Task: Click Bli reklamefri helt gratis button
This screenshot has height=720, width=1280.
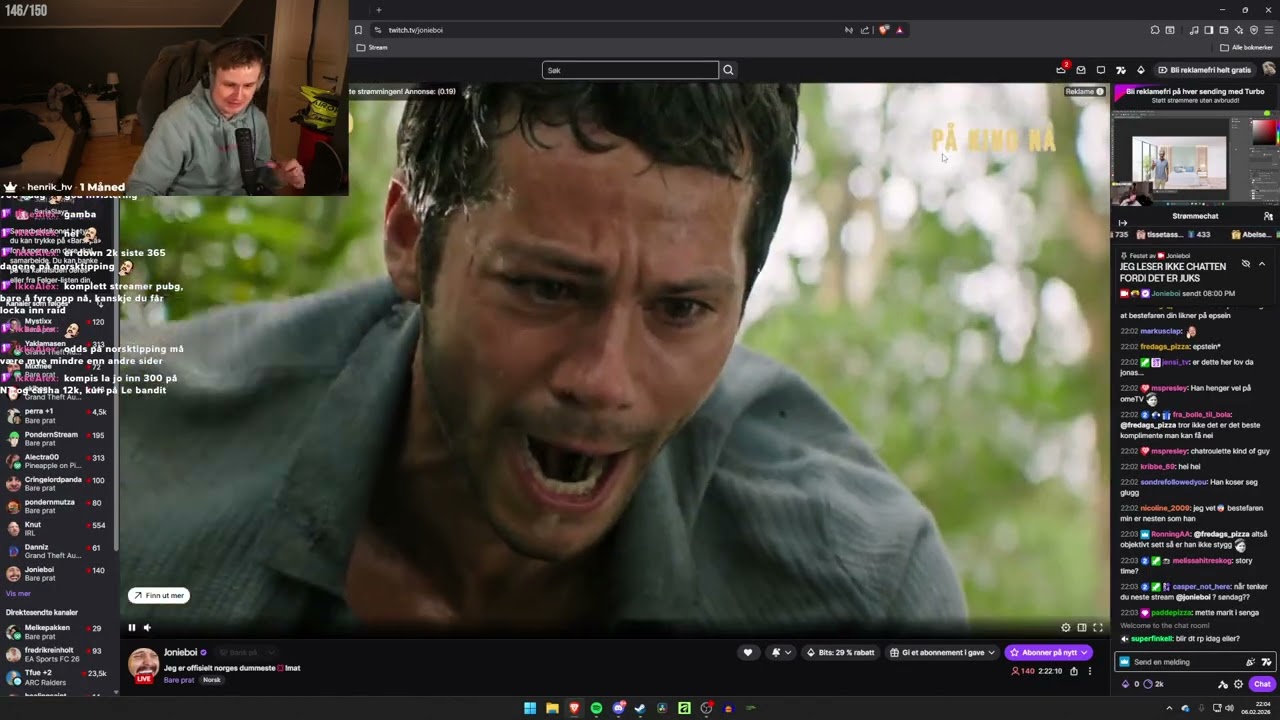Action: point(1205,70)
